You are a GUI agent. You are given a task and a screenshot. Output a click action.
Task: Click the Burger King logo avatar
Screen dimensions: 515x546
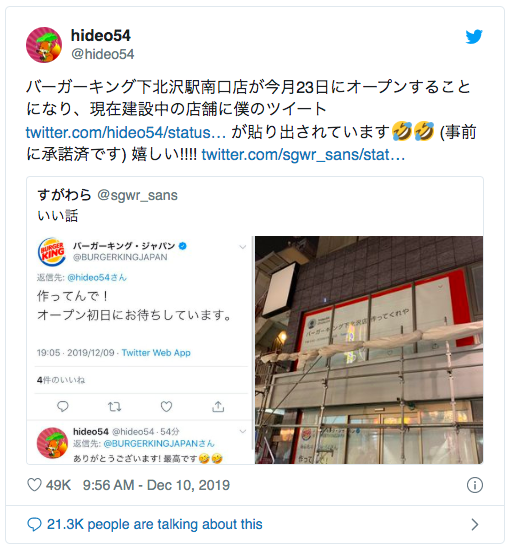[x=52, y=252]
